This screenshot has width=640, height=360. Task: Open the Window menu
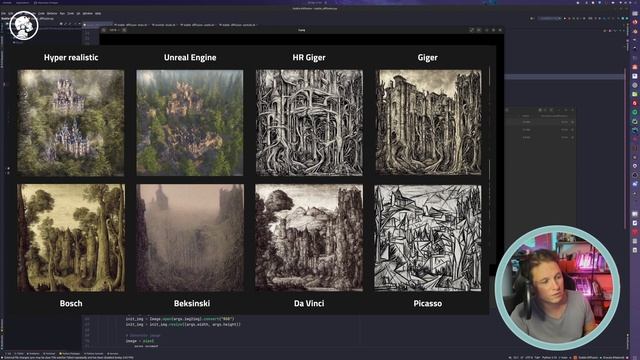(x=88, y=13)
